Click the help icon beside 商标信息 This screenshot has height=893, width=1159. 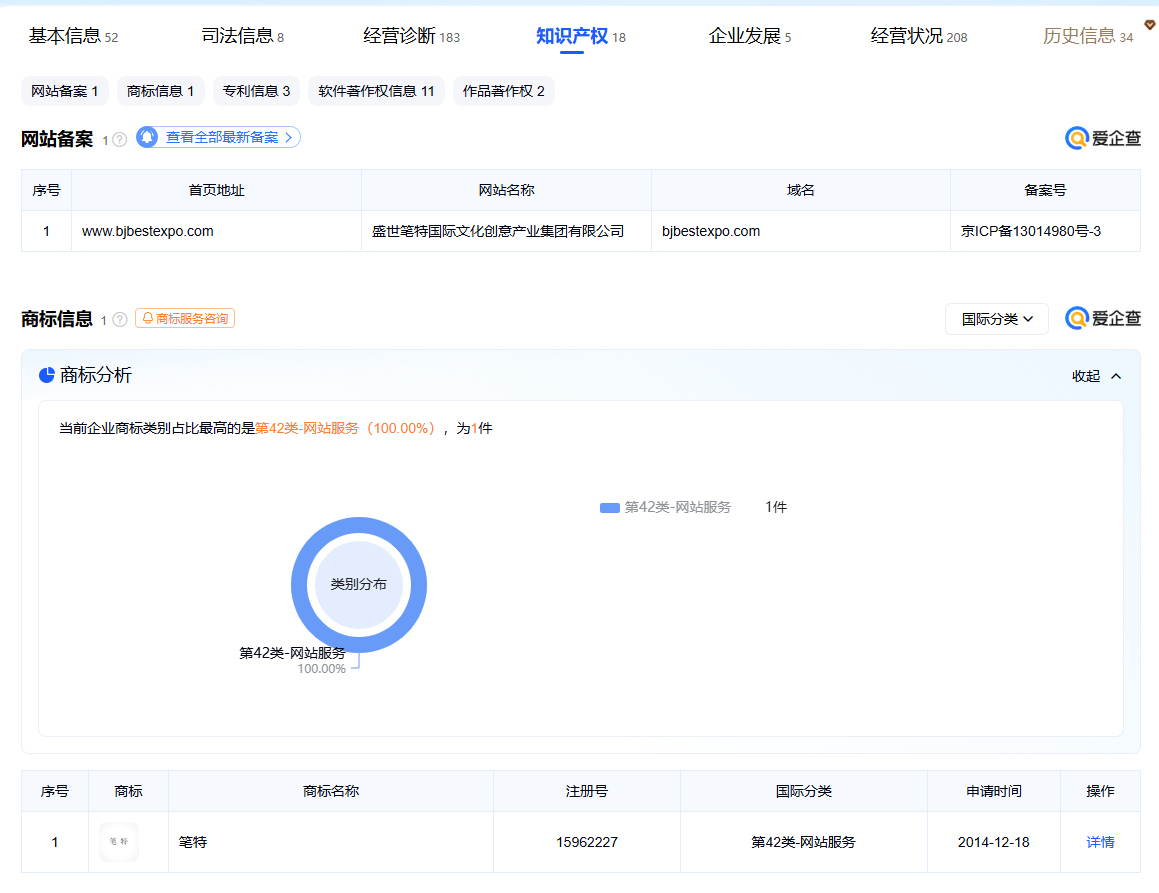tap(120, 319)
